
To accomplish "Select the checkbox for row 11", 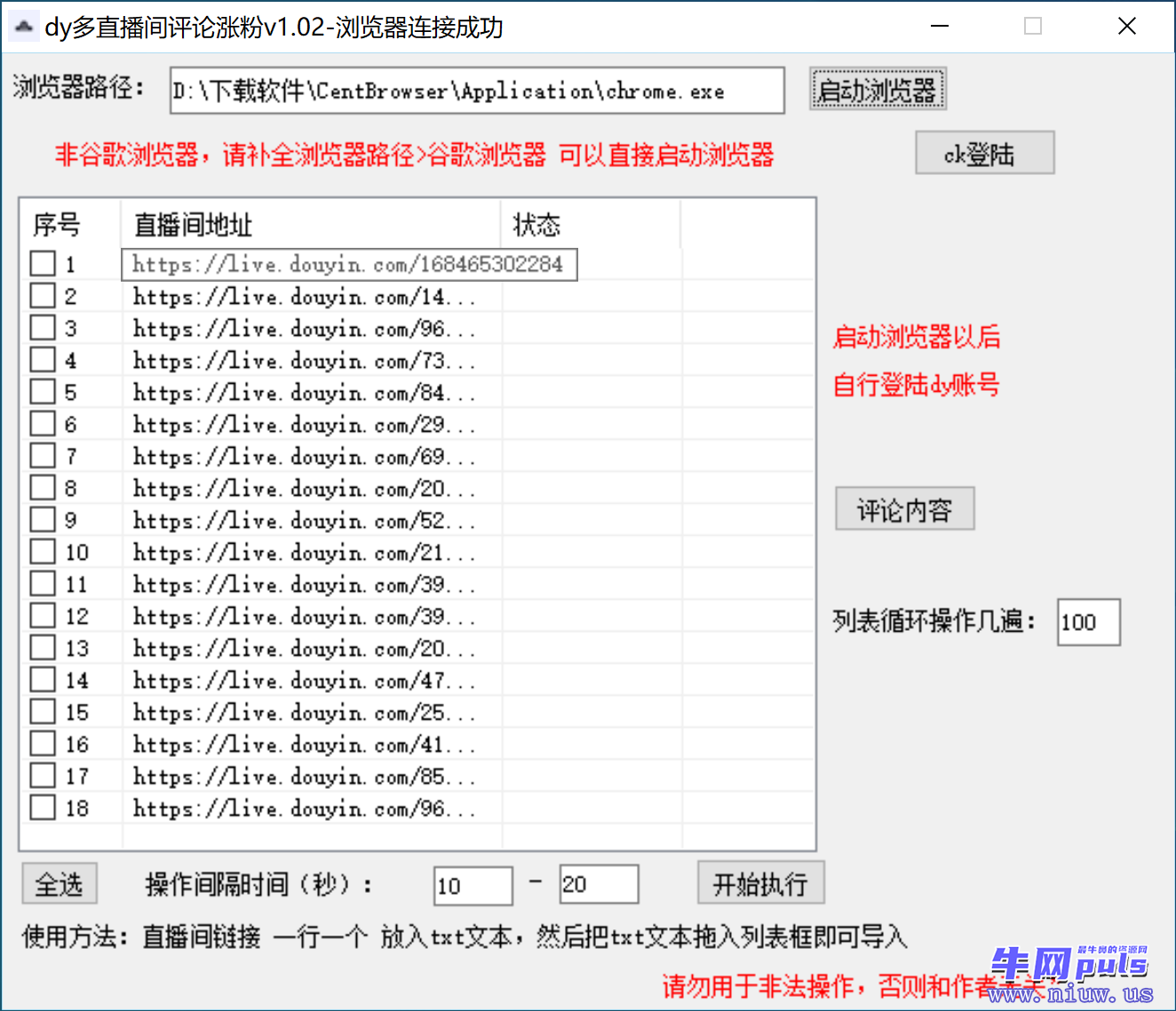I will pos(43,583).
